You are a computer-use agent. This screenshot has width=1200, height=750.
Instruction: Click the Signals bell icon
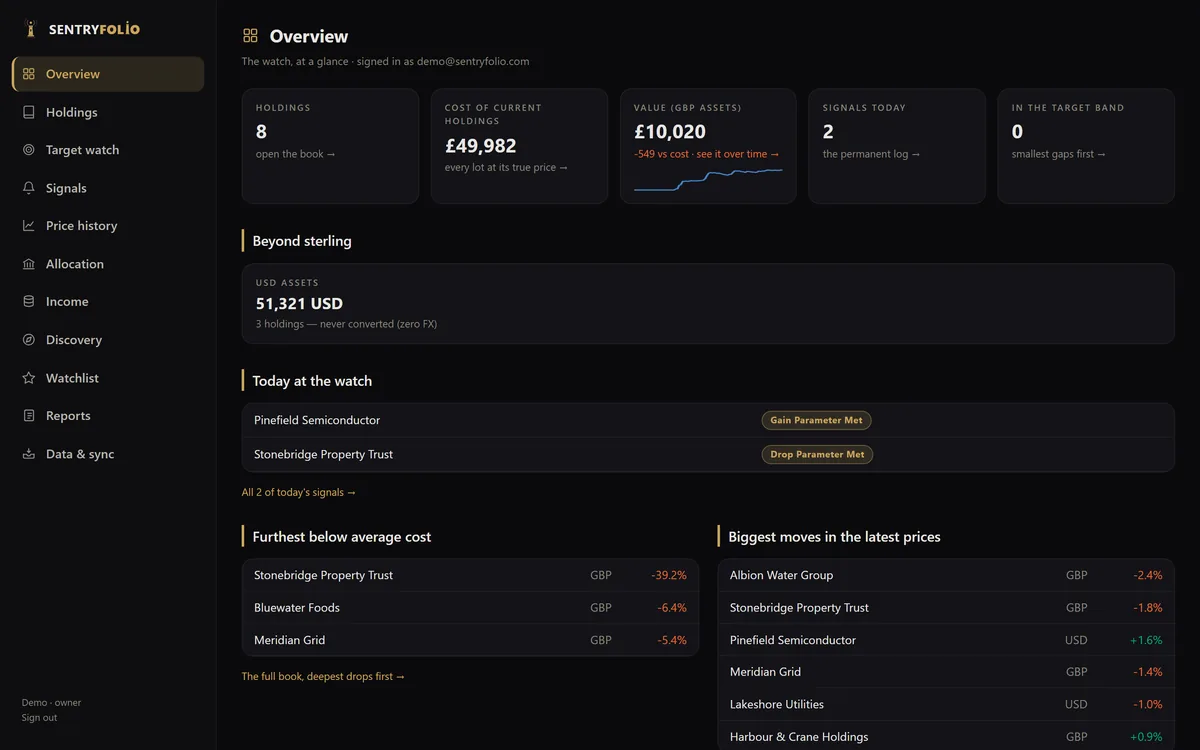point(29,188)
